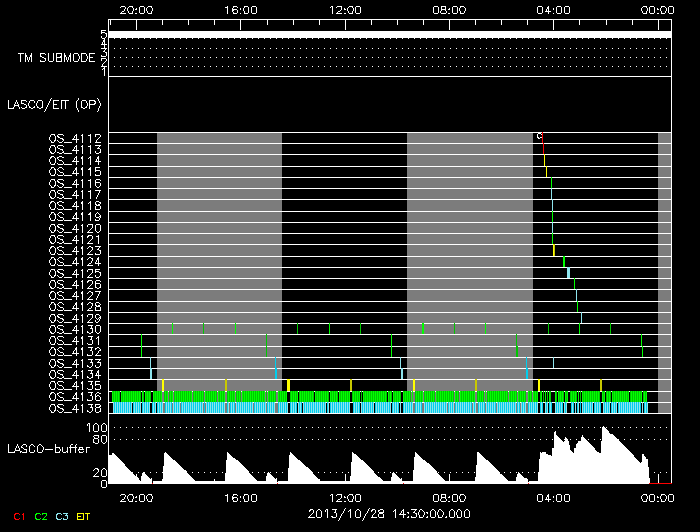Select the OS_4131 row label

pos(75,341)
